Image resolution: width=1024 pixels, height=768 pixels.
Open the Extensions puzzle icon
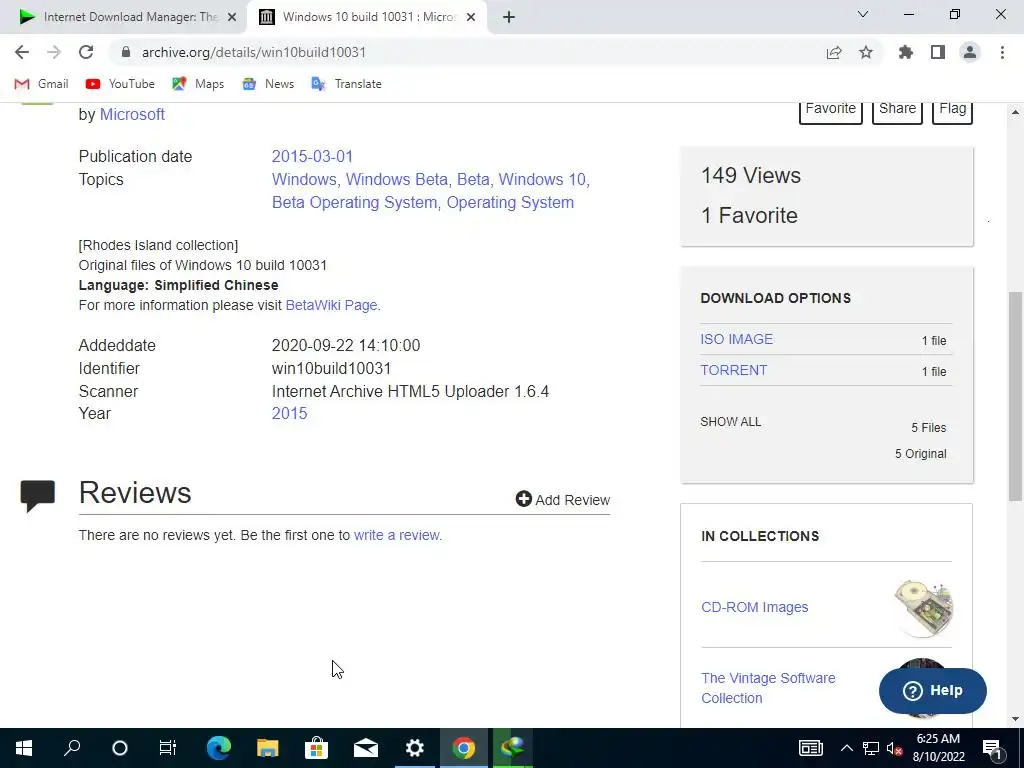point(905,52)
